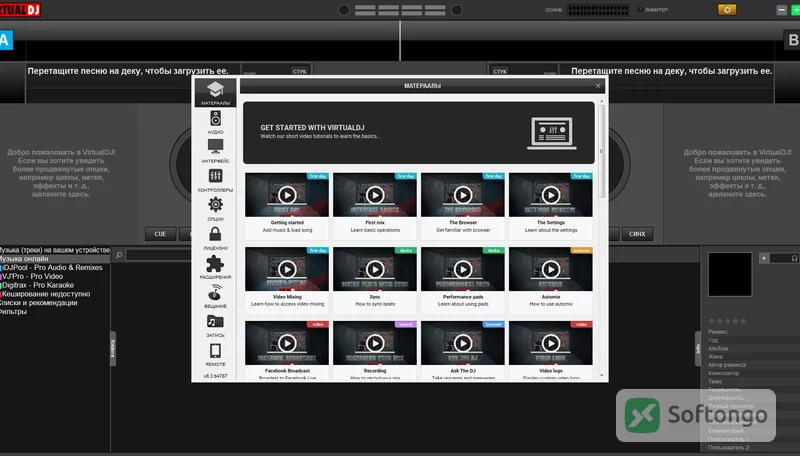The height and width of the screenshot is (456, 800).
Task: Select deck A label
Action: pos(6,40)
